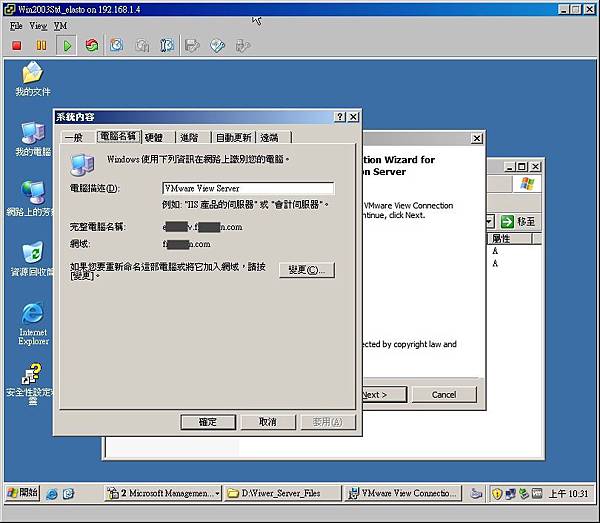Select the Recycle Bin desktop icon
The height and width of the screenshot is (523, 600).
32,259
